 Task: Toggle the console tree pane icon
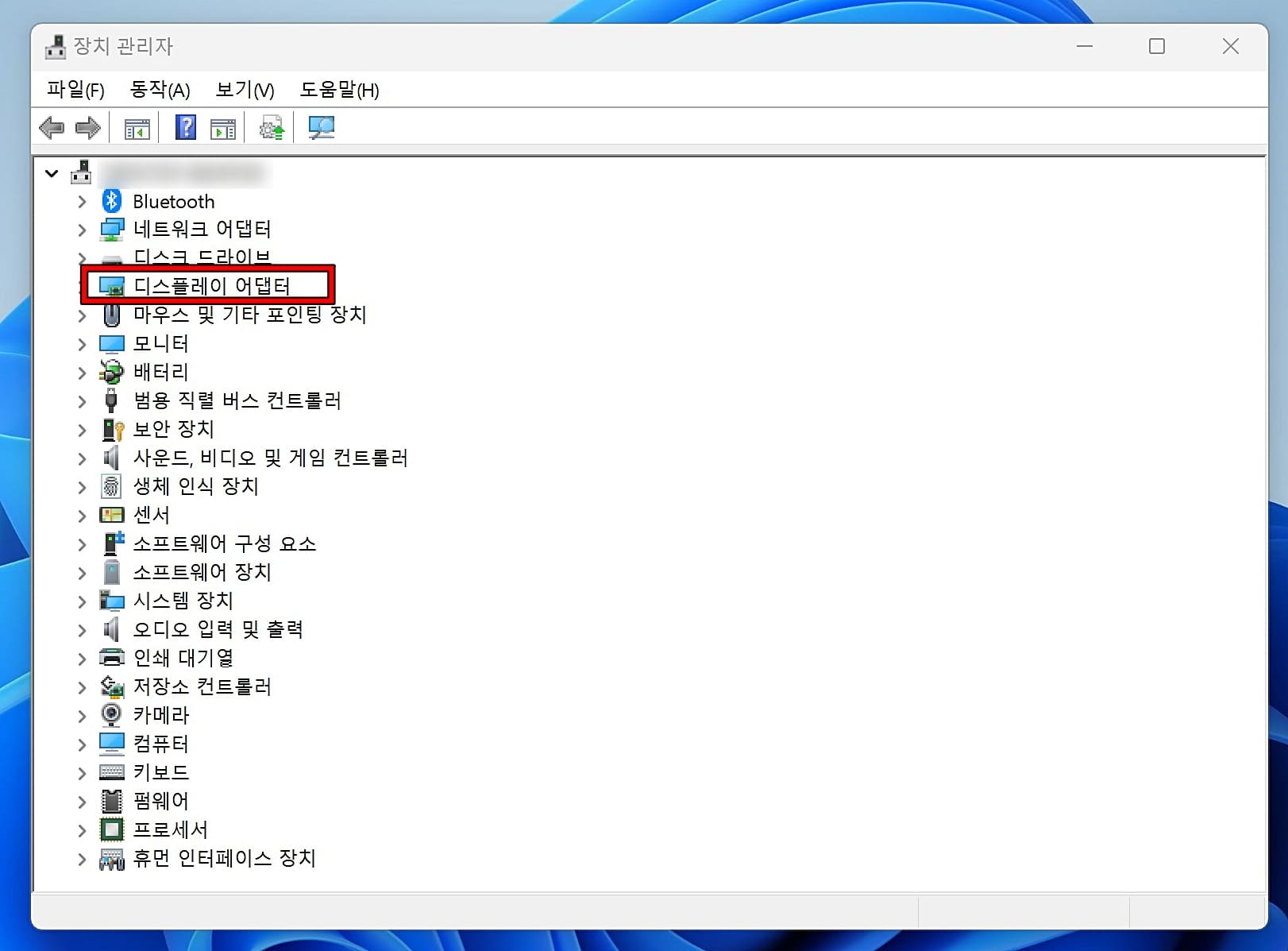(137, 128)
